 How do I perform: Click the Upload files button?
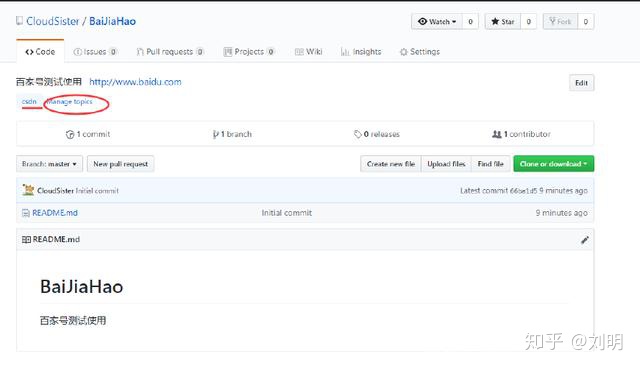click(446, 164)
